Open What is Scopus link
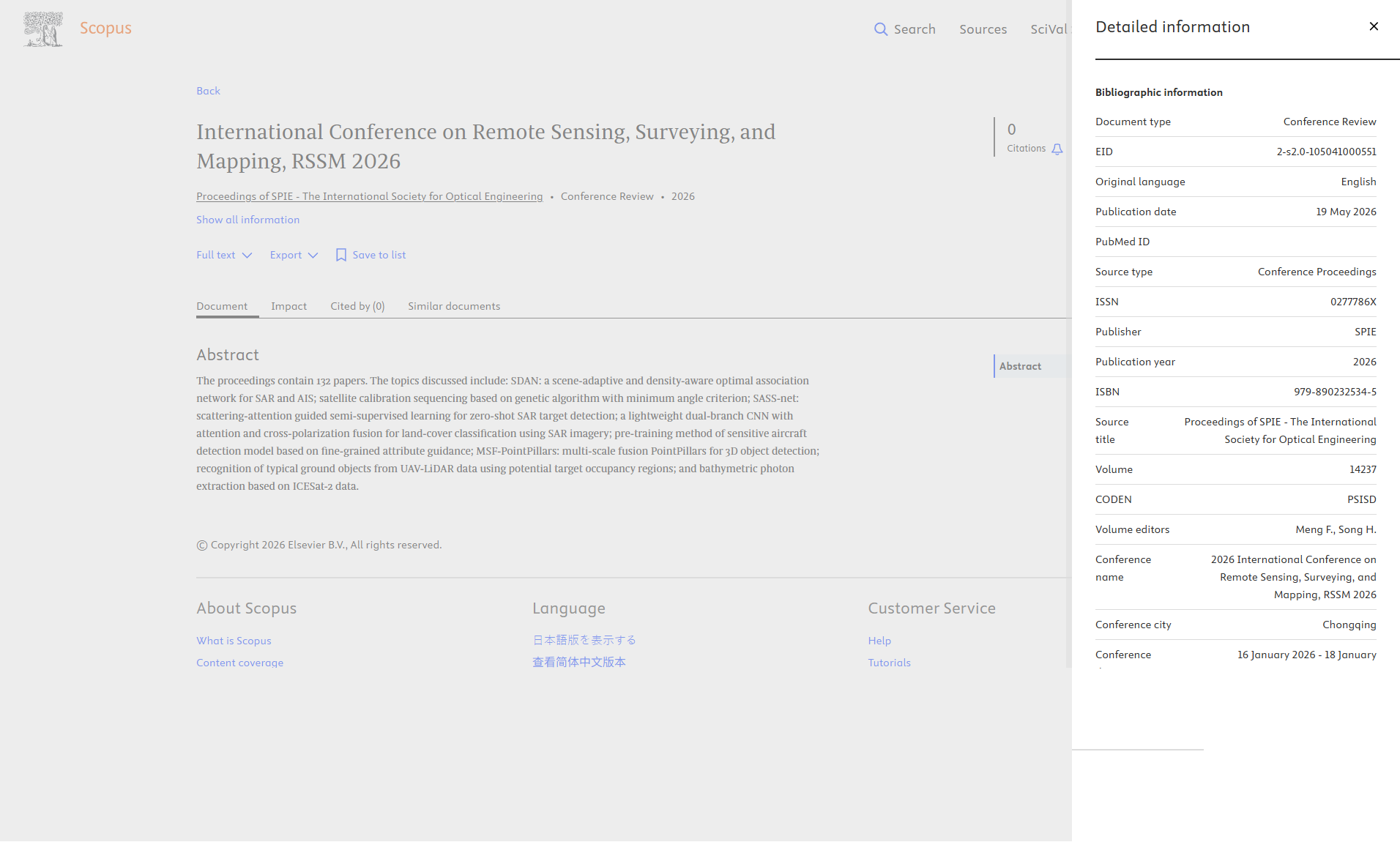 tap(234, 641)
